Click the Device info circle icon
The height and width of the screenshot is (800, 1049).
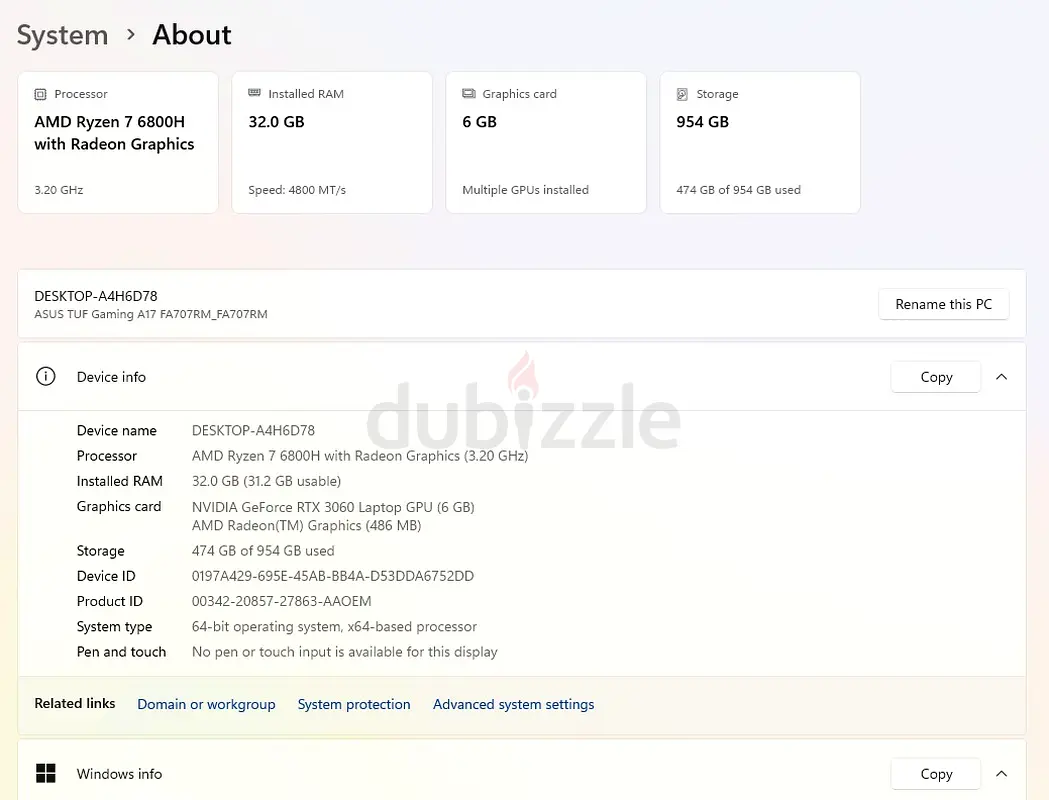coord(45,377)
